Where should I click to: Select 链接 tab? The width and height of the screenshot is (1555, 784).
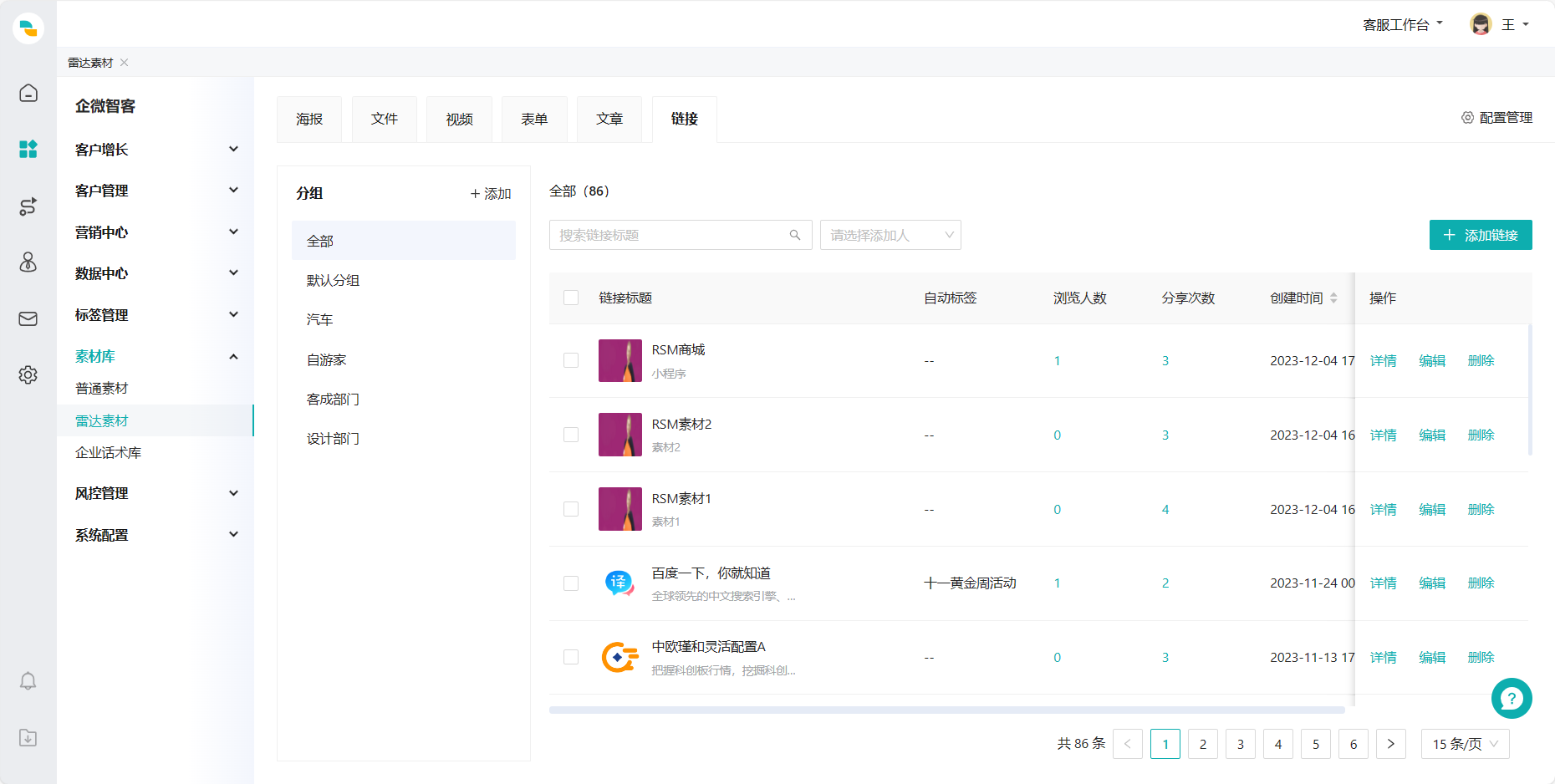(685, 120)
